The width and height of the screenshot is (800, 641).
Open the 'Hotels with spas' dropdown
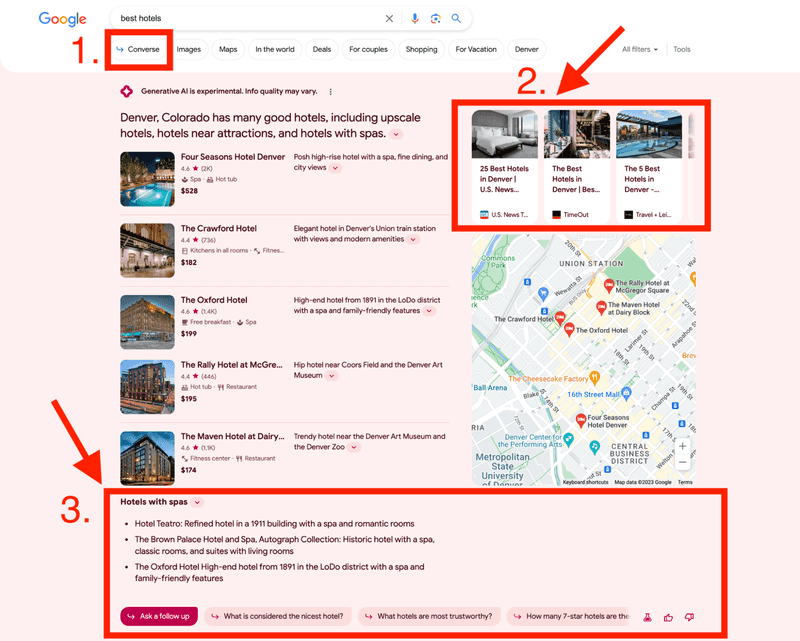[x=198, y=502]
